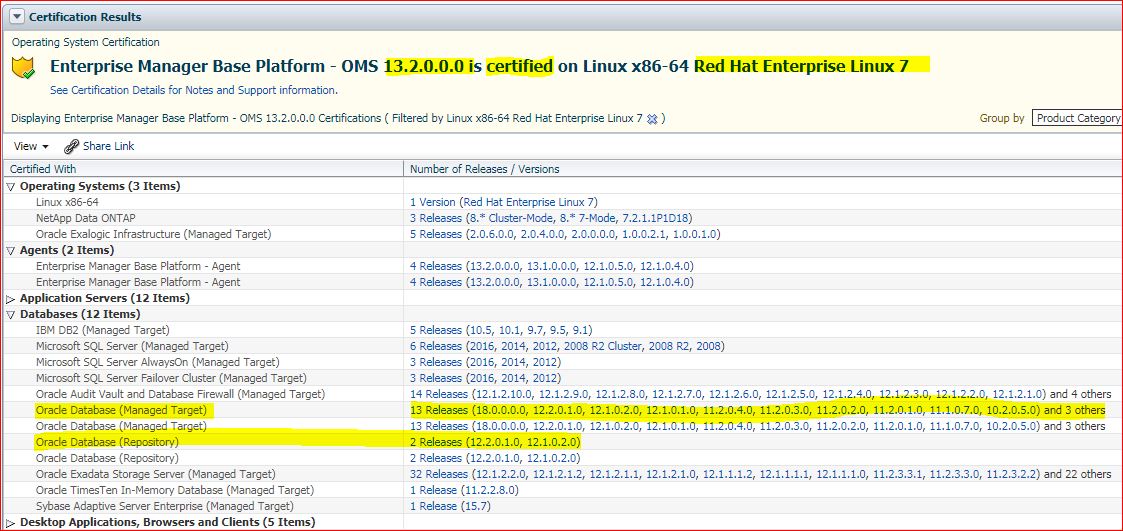Screen dimensions: 1123x531
Task: Remove the Red Hat filter icon
Action: click(x=652, y=119)
